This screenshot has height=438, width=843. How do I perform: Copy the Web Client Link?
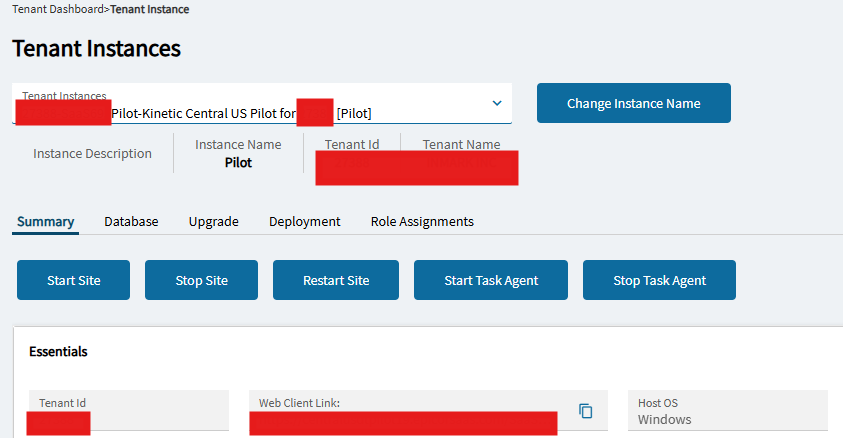(x=586, y=411)
